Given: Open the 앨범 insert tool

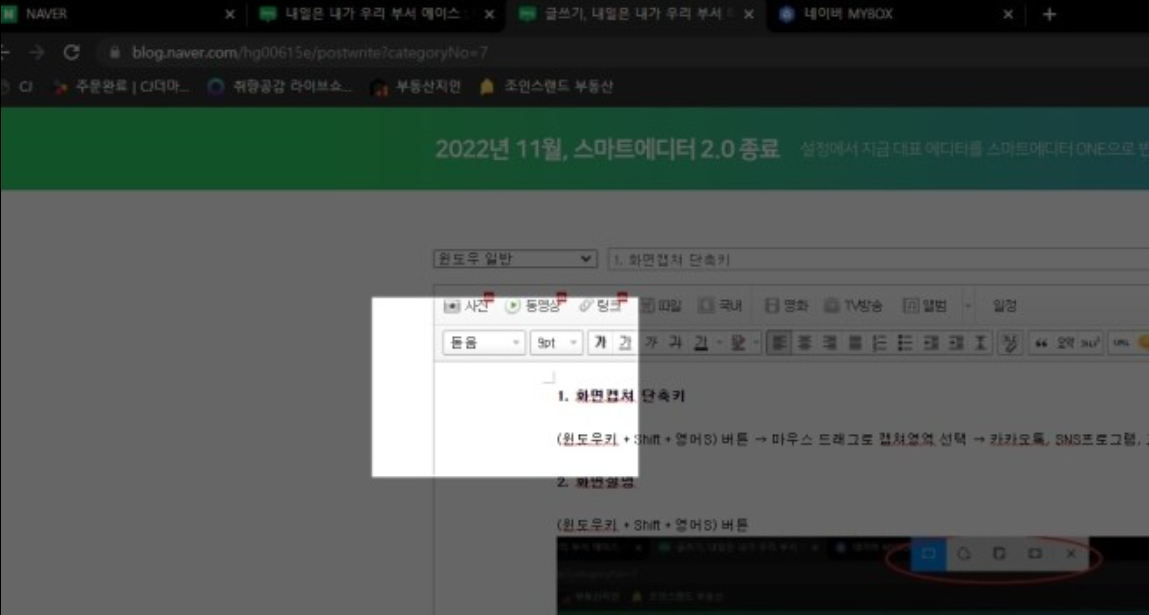Looking at the screenshot, I should (924, 306).
